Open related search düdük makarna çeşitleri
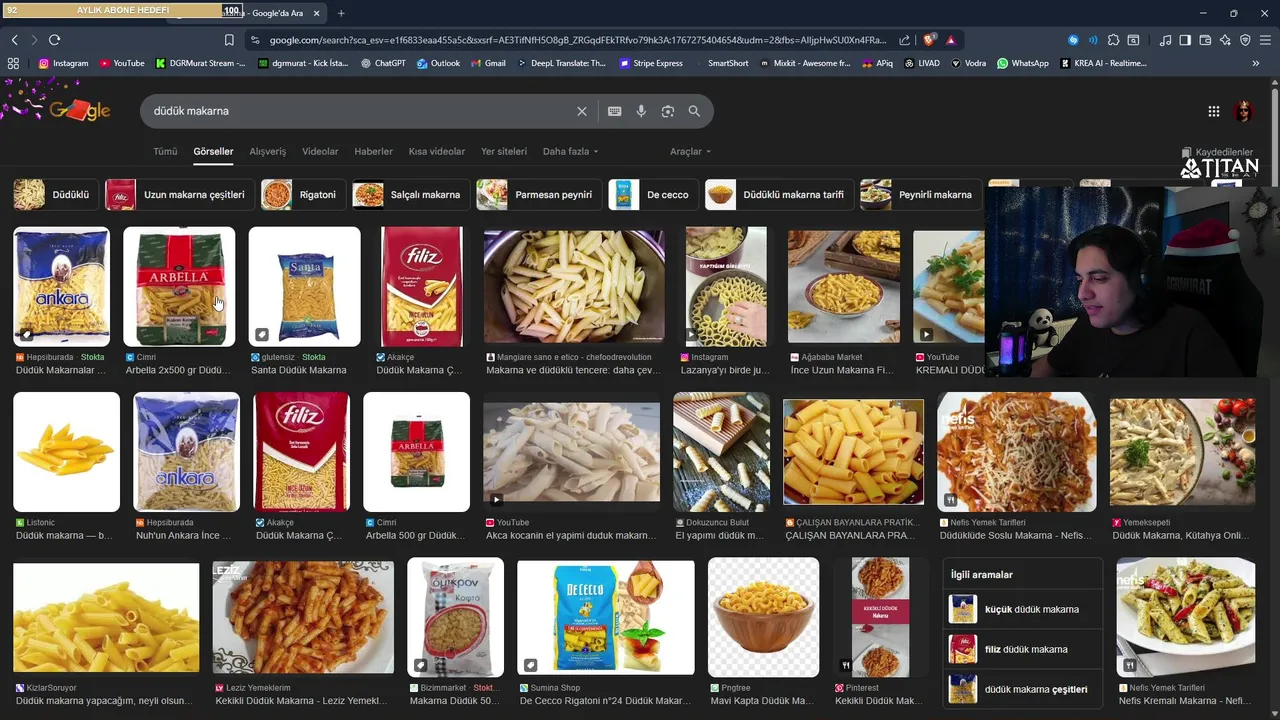 point(1023,689)
